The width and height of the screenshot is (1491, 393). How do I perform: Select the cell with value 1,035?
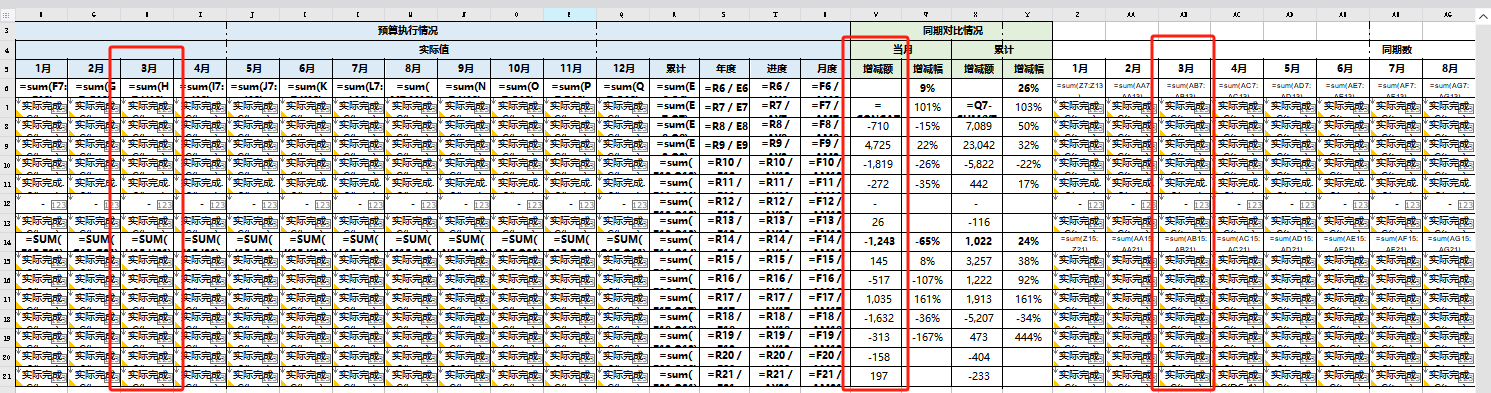click(877, 299)
